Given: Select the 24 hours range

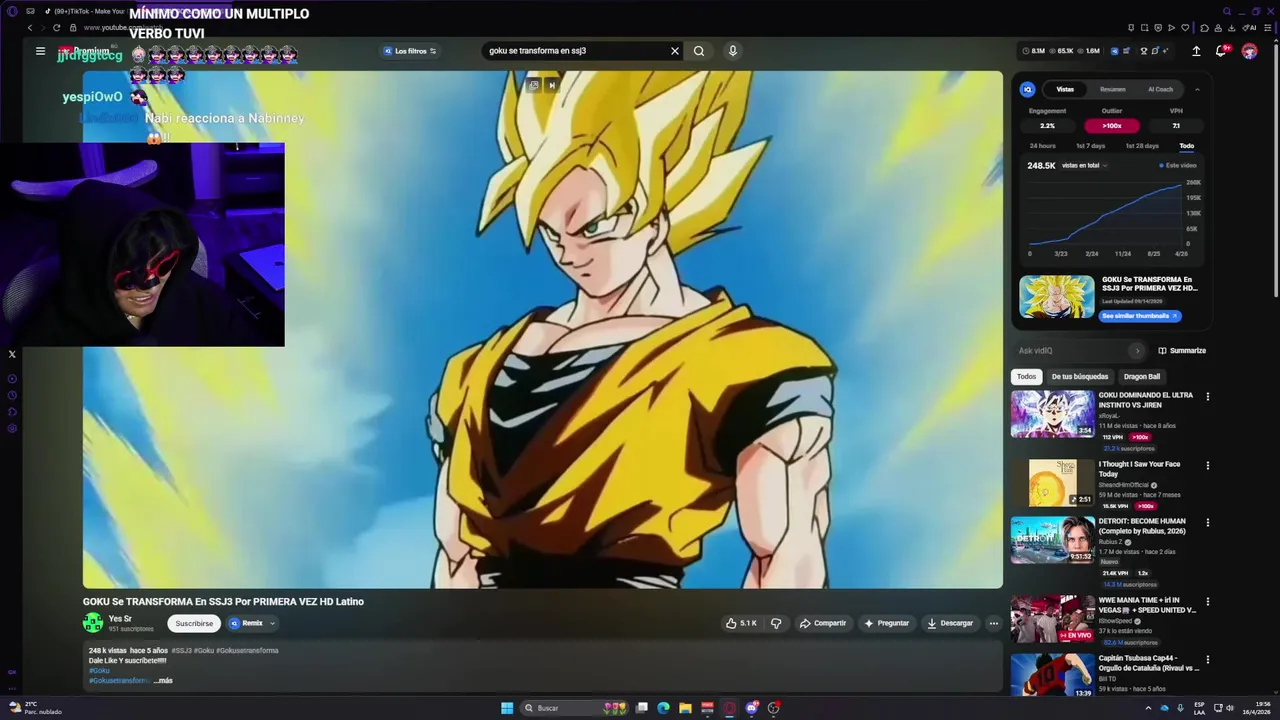Looking at the screenshot, I should pos(1042,146).
